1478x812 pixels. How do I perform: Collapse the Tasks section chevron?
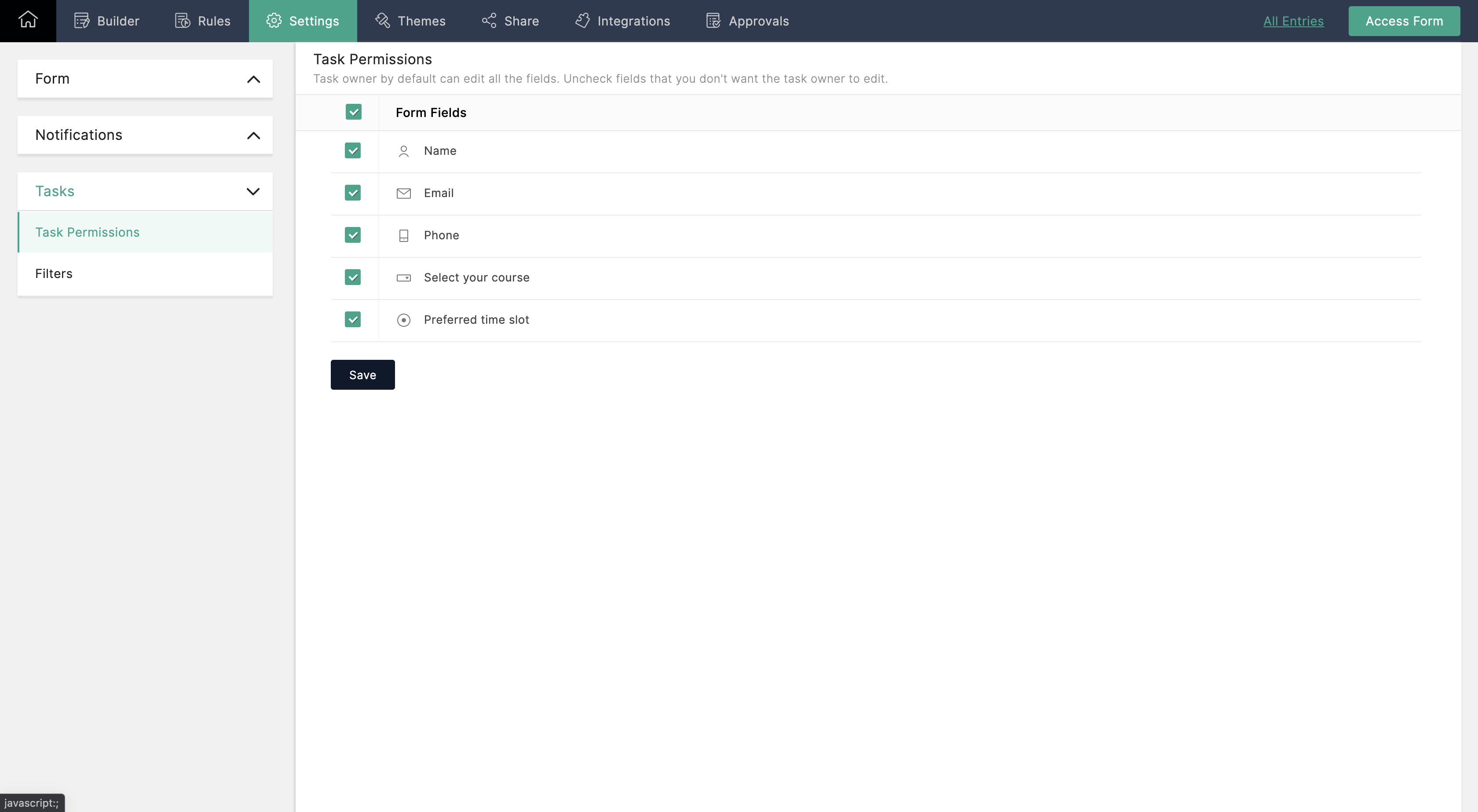click(253, 192)
